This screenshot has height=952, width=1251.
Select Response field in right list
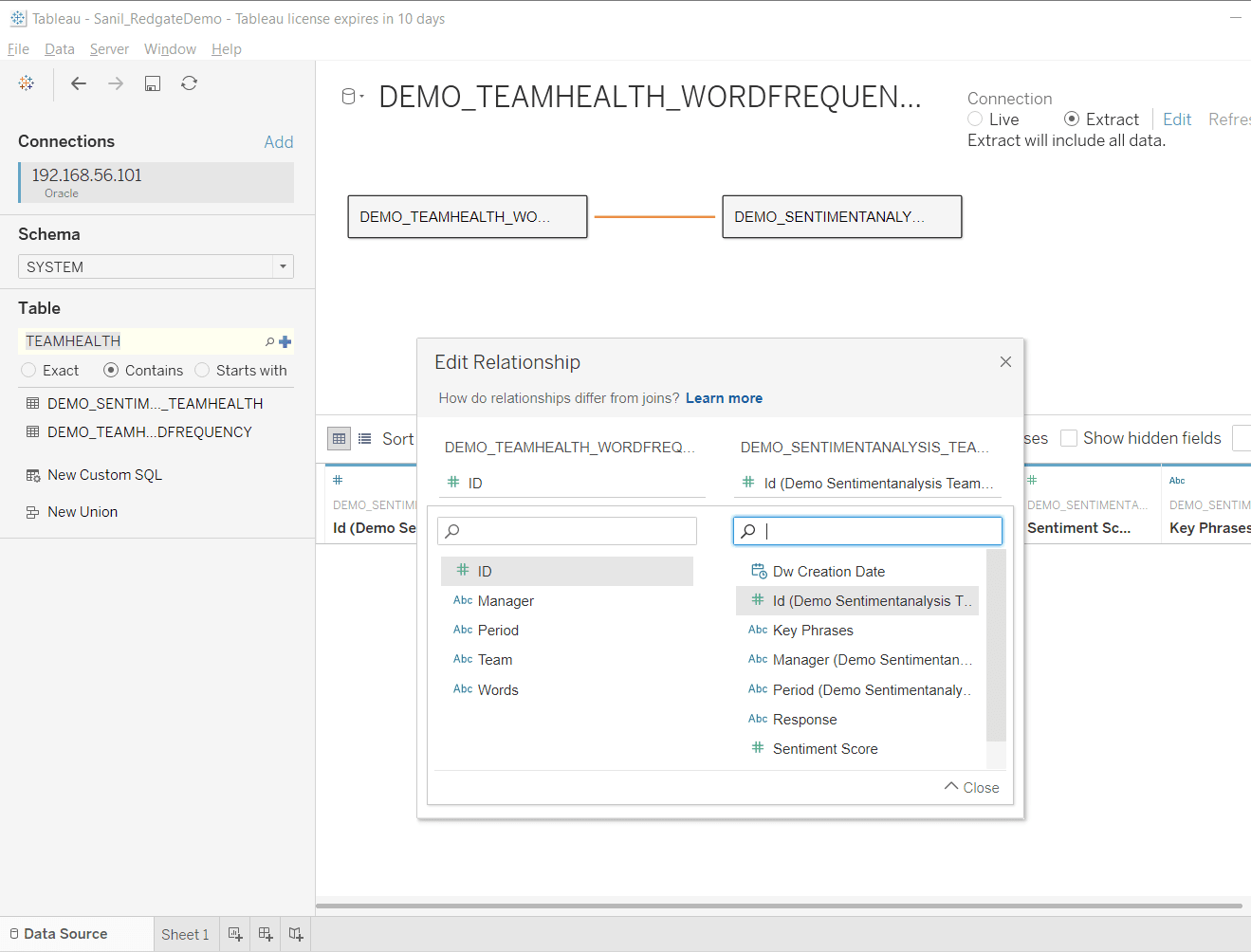pyautogui.click(x=857, y=720)
